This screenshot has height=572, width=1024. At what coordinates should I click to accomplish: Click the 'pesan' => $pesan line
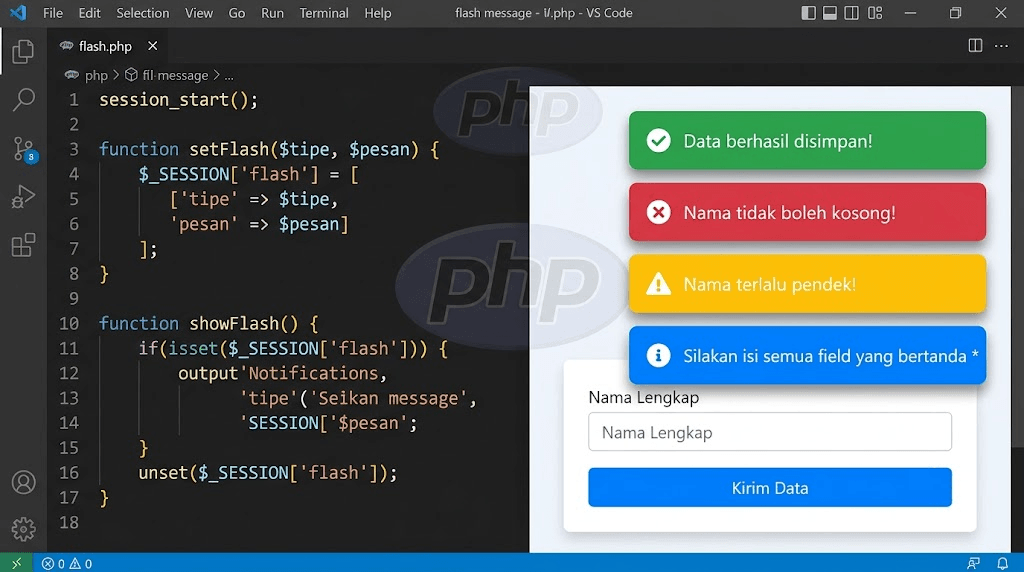pyautogui.click(x=259, y=224)
